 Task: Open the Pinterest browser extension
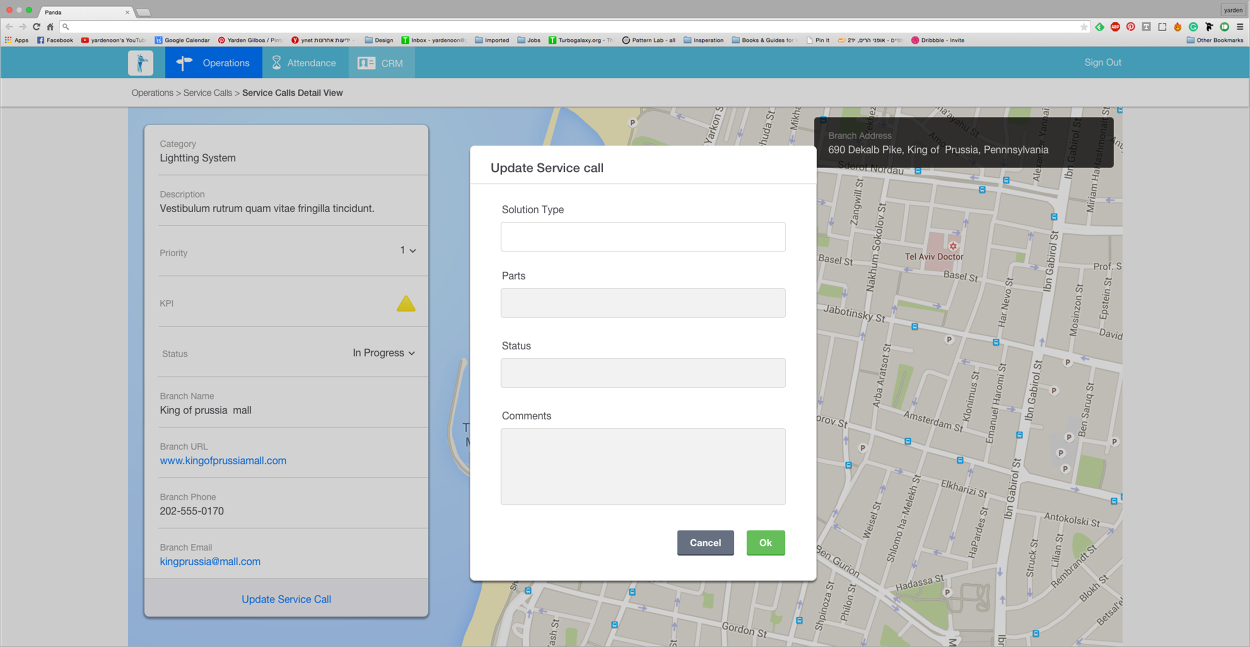pos(1130,27)
